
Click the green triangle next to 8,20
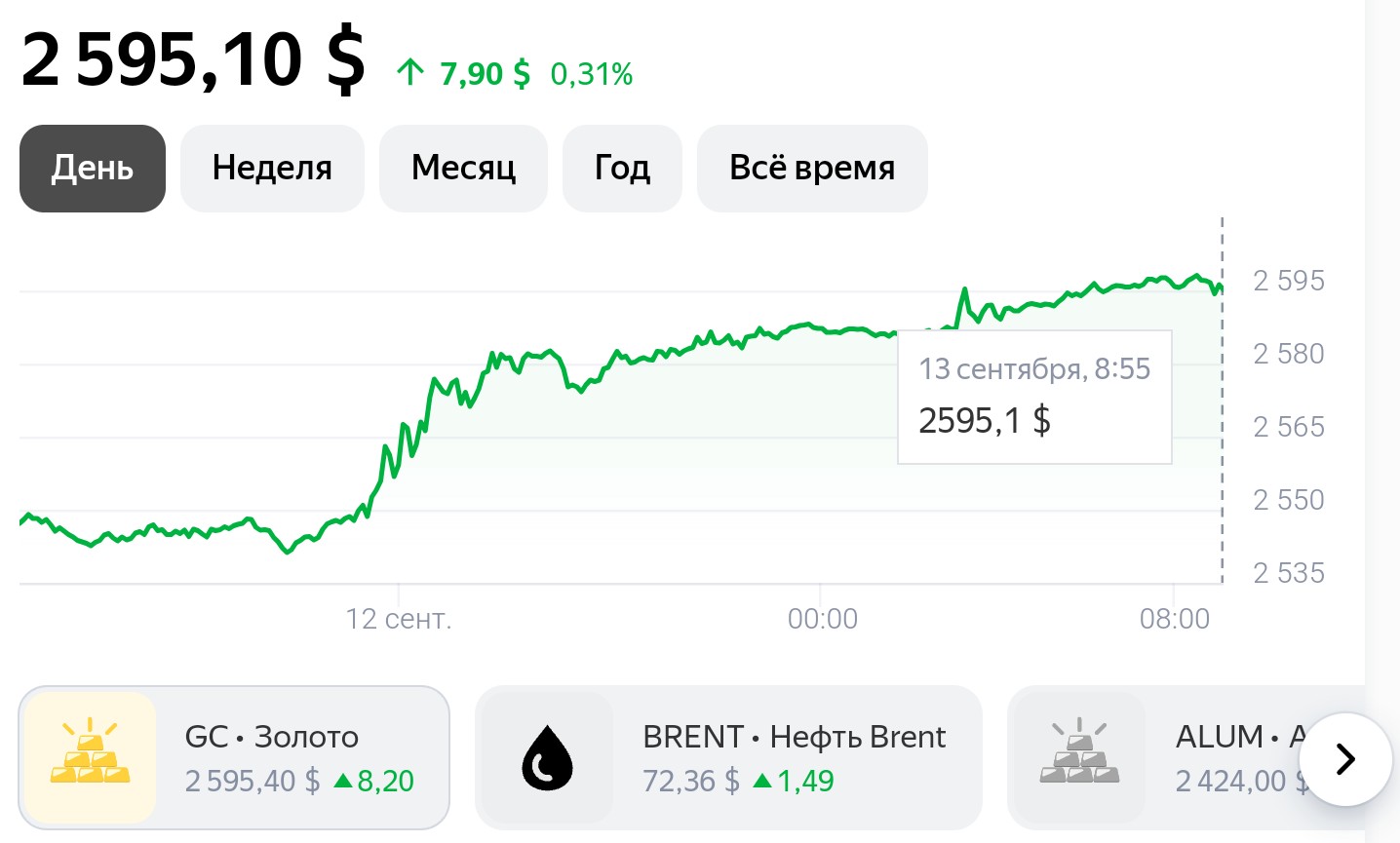(x=342, y=781)
